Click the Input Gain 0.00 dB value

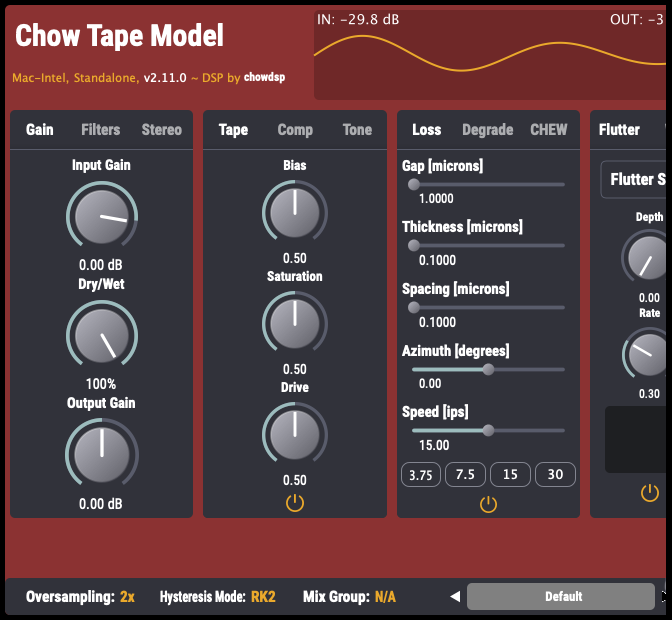tap(101, 265)
